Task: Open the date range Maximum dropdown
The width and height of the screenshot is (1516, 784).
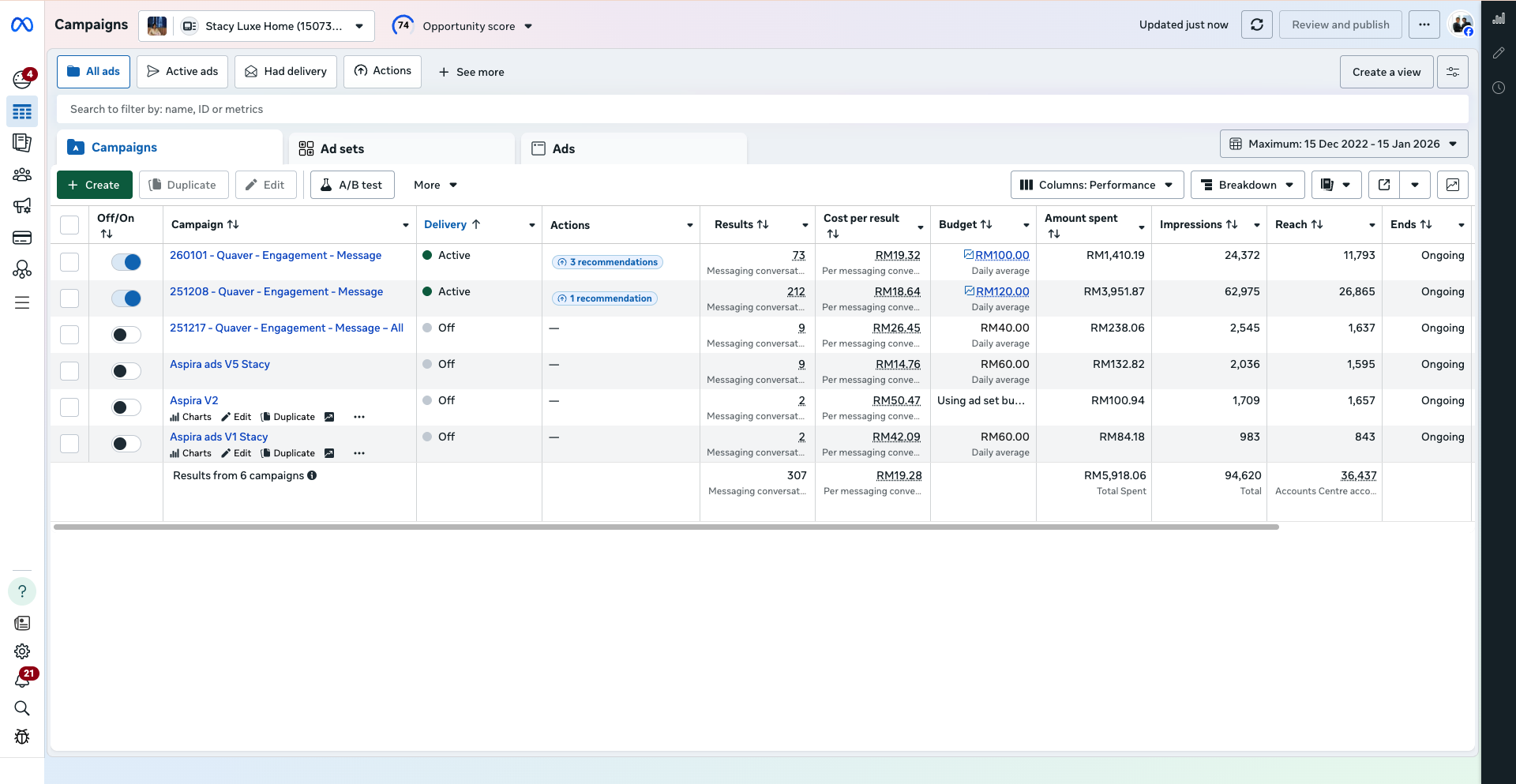Action: coord(1344,144)
